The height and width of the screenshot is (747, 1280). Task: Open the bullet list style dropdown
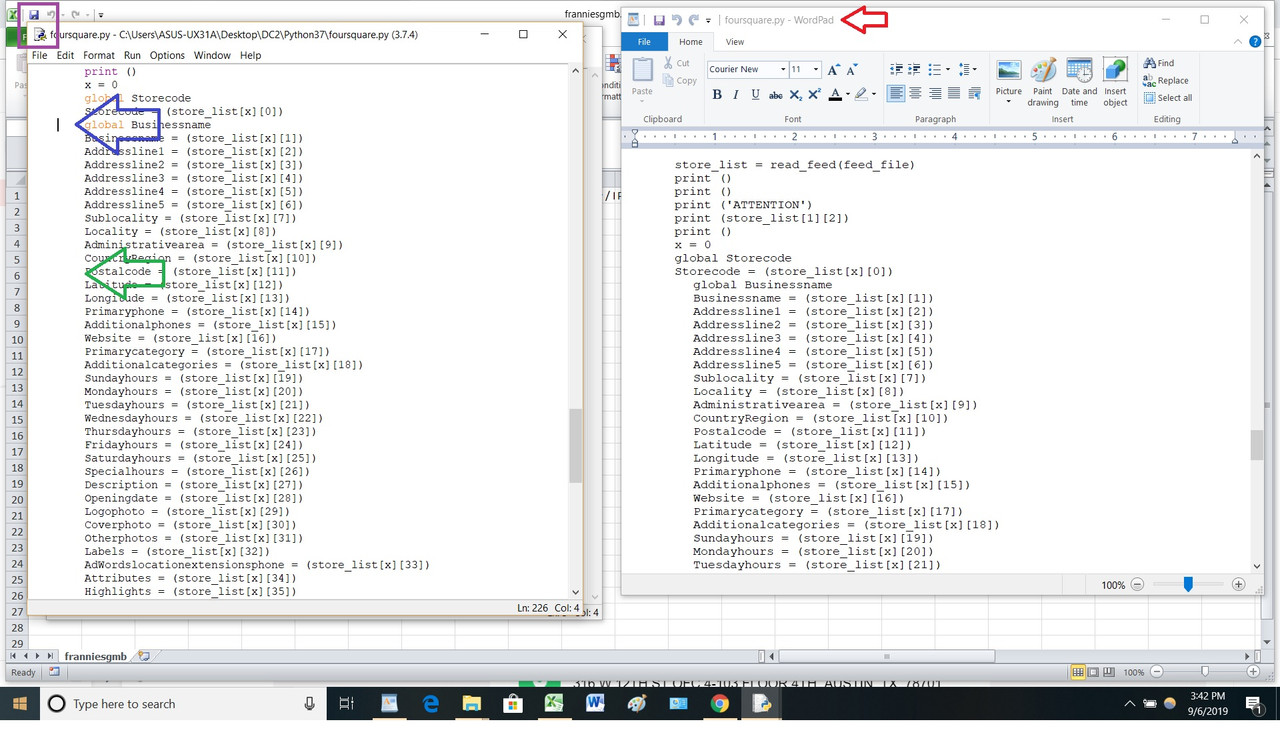click(x=947, y=69)
